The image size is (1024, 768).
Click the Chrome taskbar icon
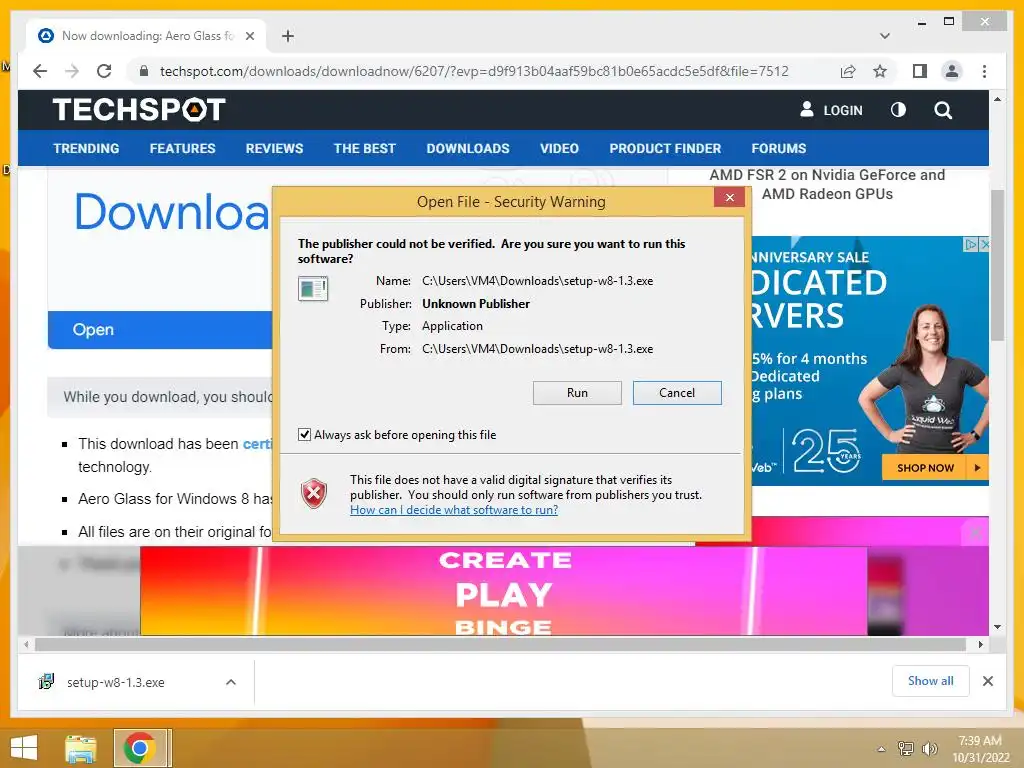coord(139,748)
